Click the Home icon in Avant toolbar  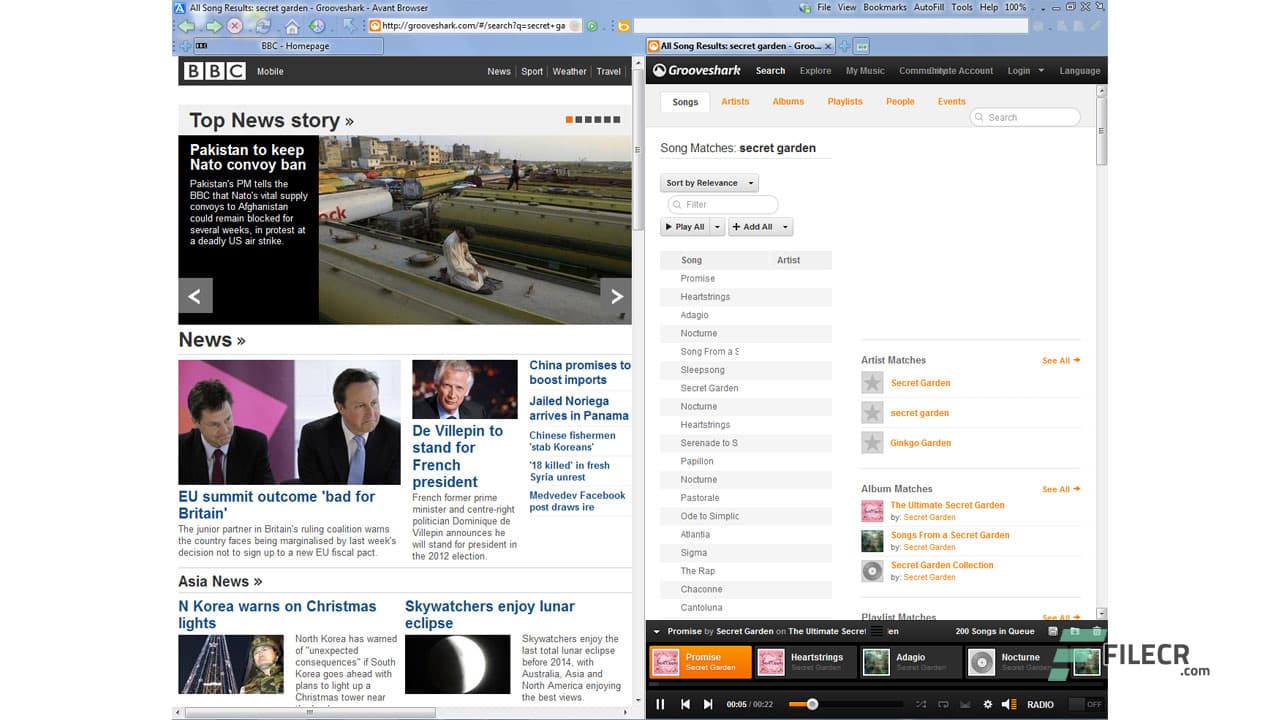[293, 27]
